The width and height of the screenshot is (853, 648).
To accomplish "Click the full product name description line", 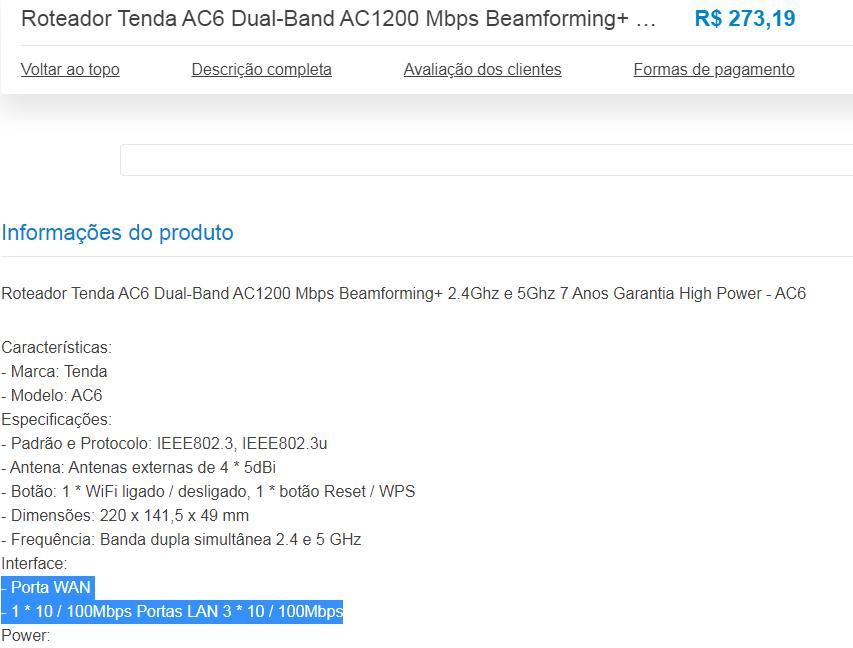I will click(404, 294).
